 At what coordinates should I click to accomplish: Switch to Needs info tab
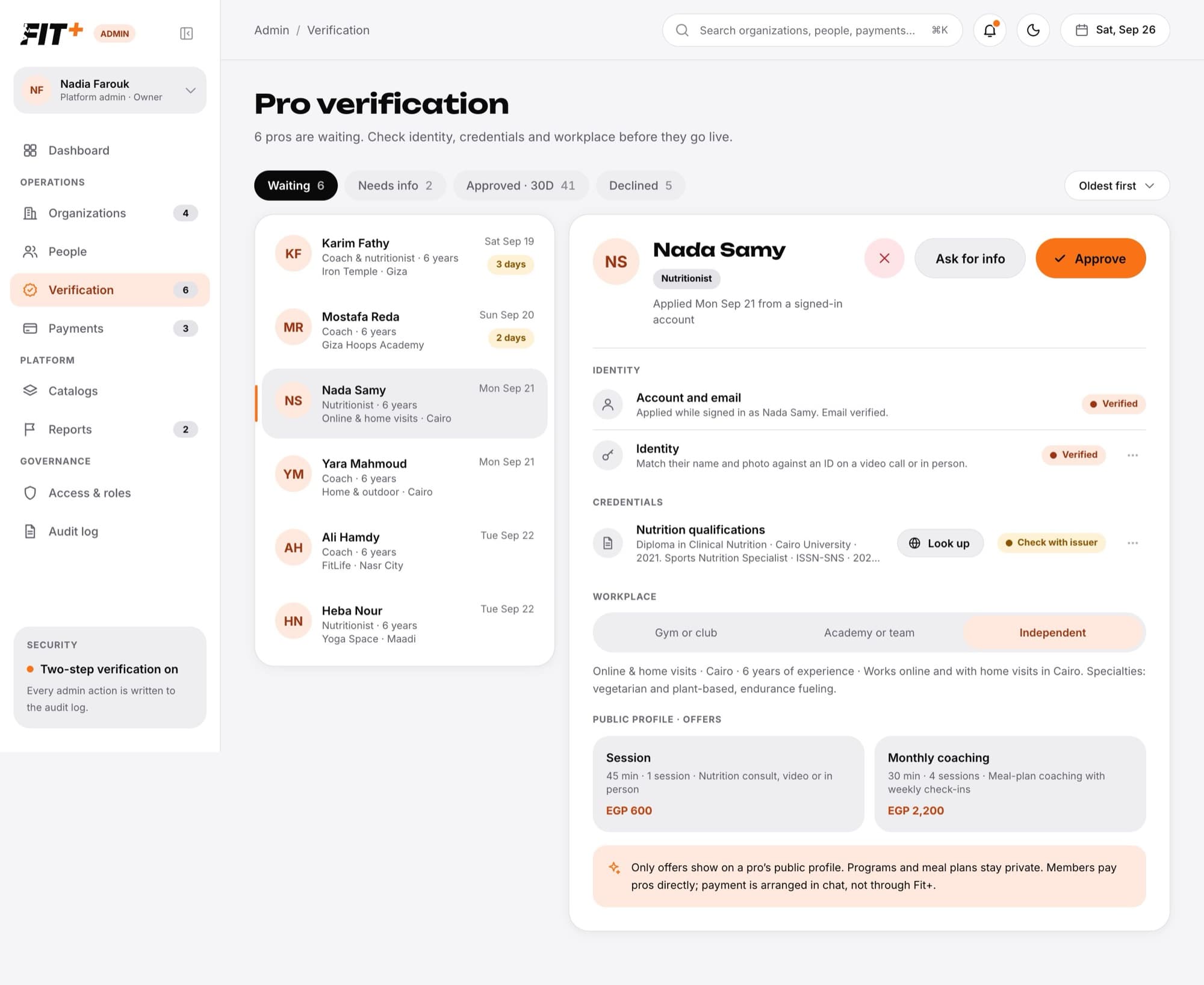coord(395,185)
